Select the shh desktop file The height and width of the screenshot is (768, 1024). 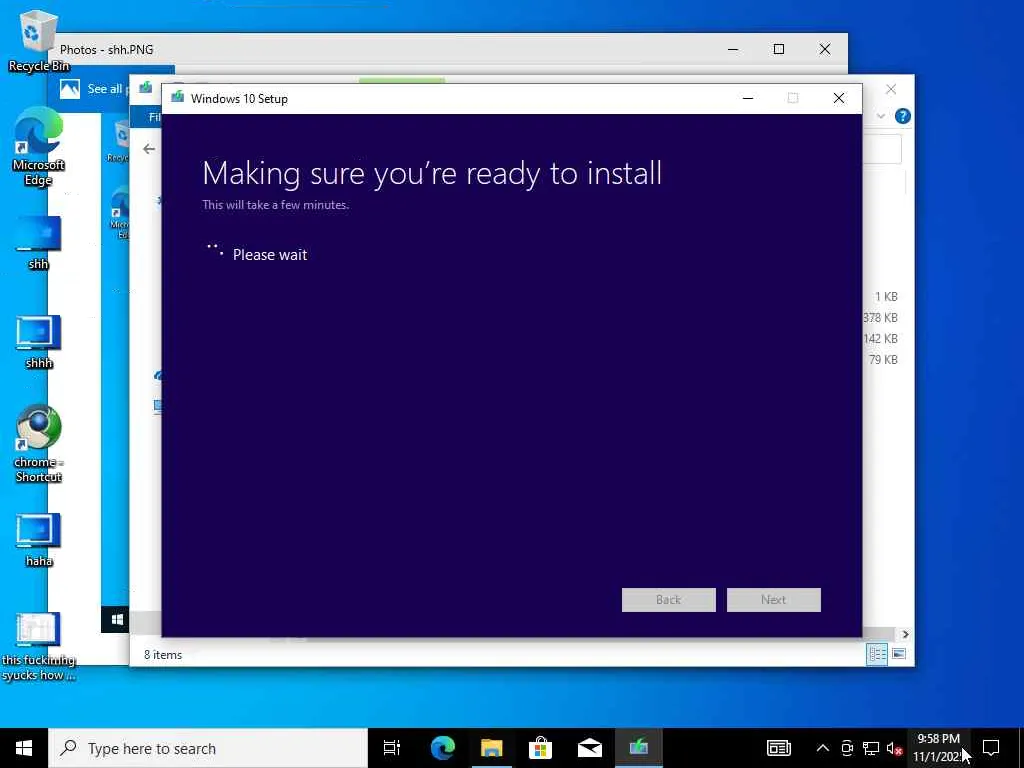[x=38, y=243]
